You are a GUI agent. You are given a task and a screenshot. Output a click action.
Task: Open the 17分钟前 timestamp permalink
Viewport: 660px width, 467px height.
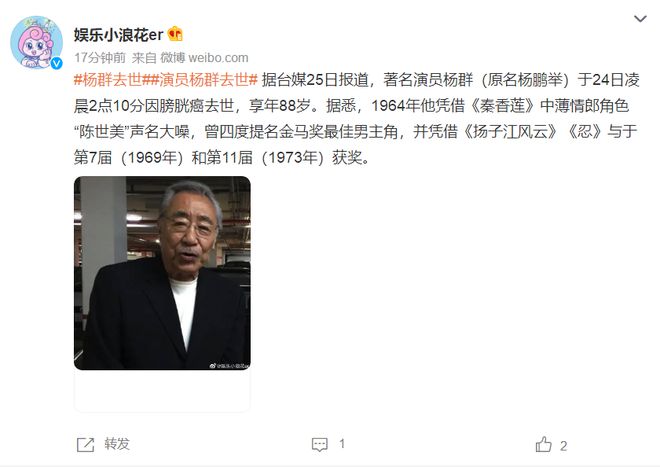[100, 57]
